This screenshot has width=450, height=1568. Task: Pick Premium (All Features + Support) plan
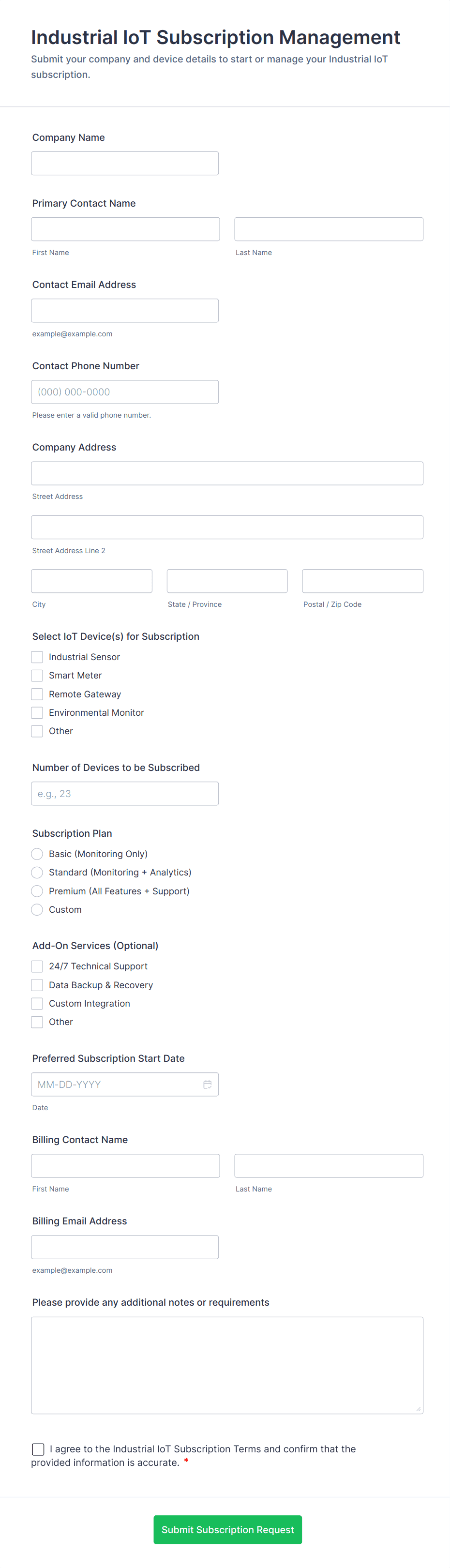(x=37, y=891)
